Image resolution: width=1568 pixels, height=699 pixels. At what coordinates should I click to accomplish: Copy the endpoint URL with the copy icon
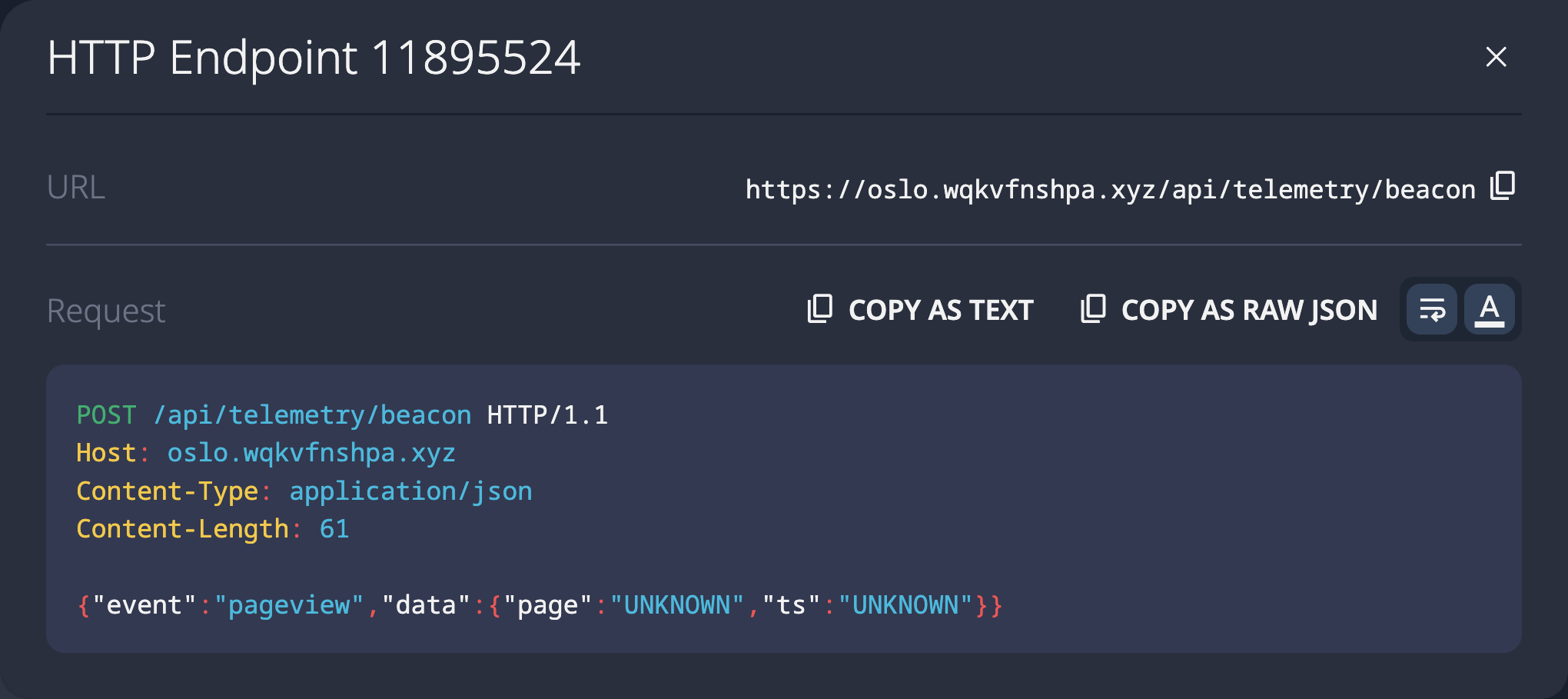click(x=1503, y=186)
